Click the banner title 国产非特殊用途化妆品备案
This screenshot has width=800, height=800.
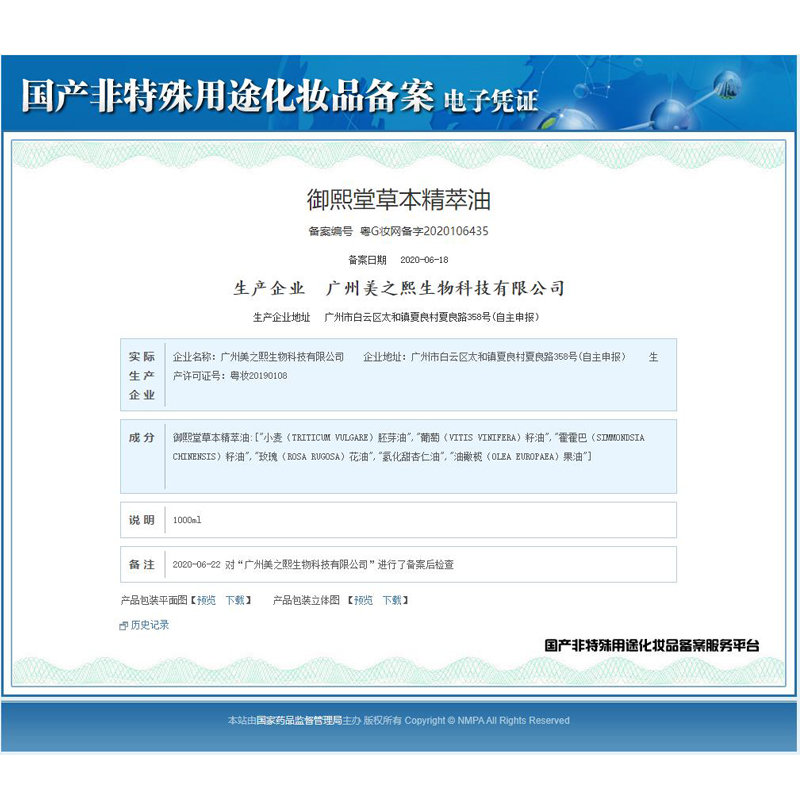[228, 96]
